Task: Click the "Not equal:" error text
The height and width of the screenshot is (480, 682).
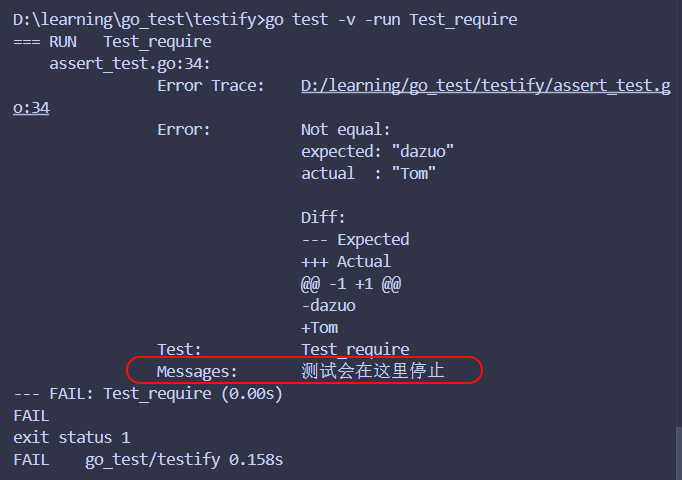Action: pyautogui.click(x=345, y=130)
